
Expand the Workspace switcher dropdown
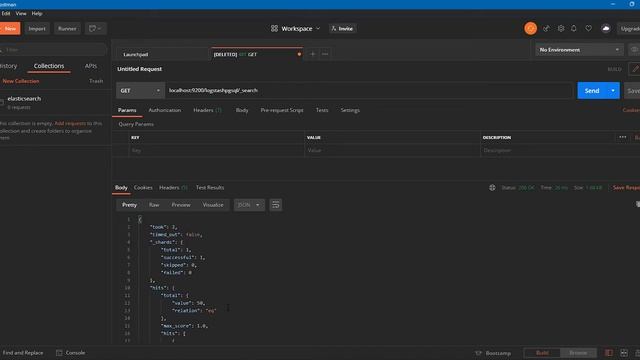pos(318,29)
